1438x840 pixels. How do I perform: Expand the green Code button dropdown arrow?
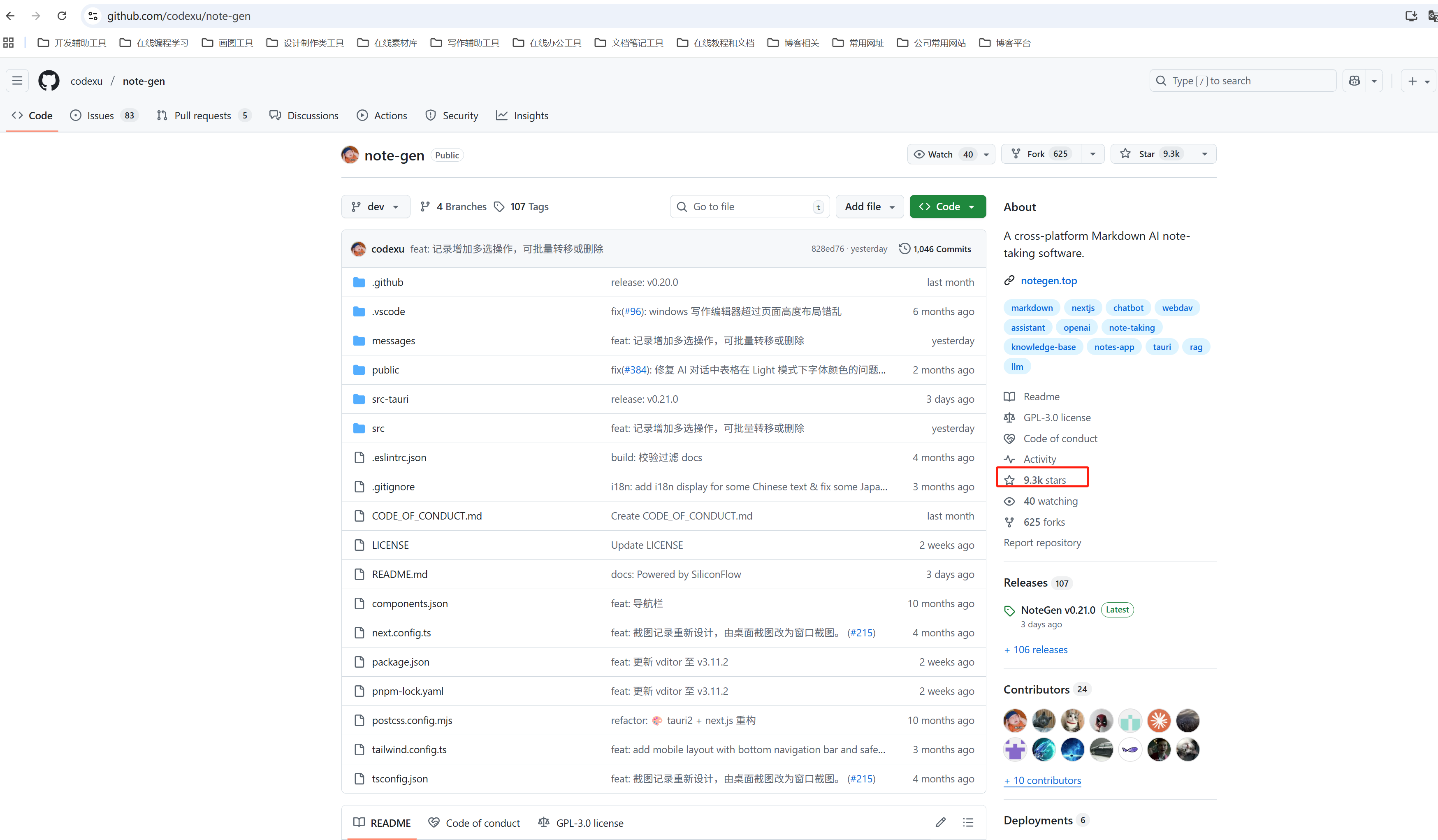coord(972,207)
